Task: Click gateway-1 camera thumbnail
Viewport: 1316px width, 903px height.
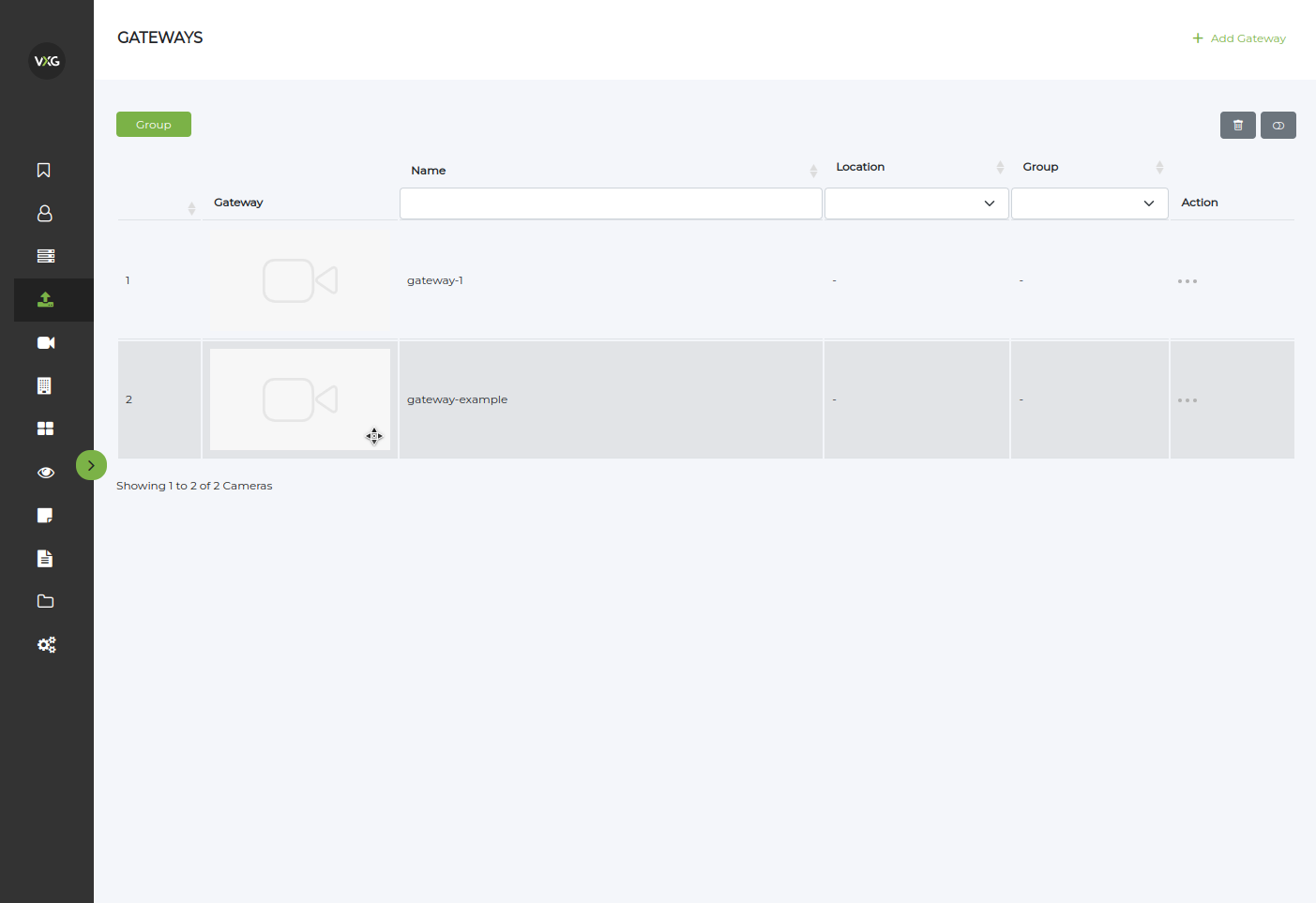Action: [300, 280]
